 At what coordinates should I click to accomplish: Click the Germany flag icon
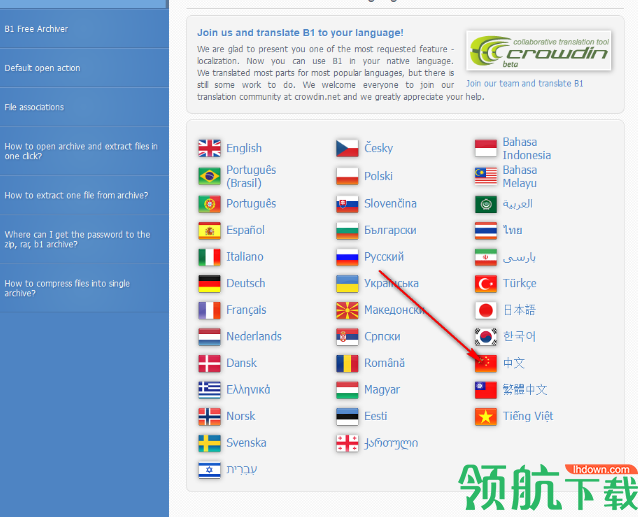click(x=209, y=284)
